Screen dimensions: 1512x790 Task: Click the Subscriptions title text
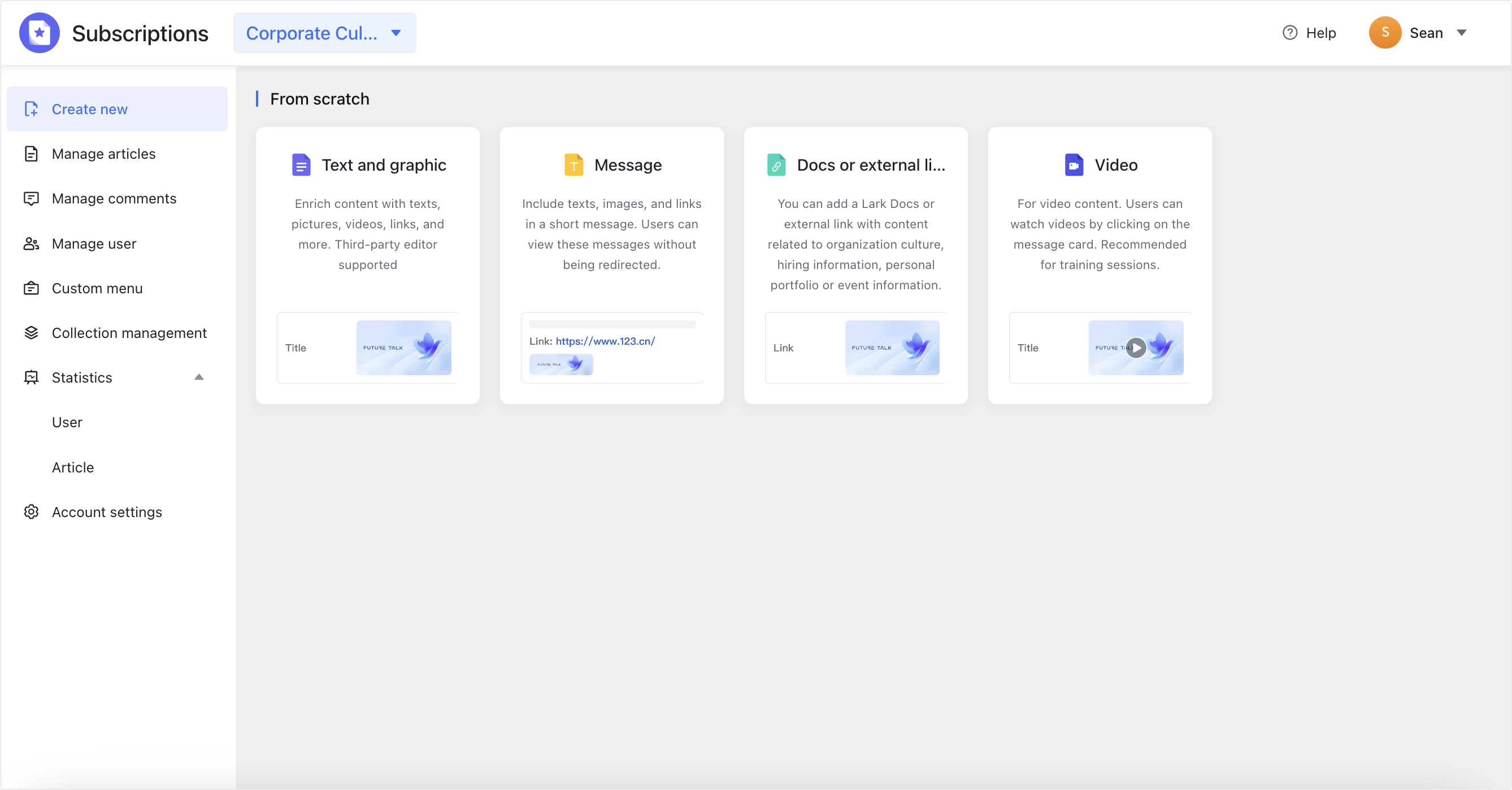coord(140,33)
